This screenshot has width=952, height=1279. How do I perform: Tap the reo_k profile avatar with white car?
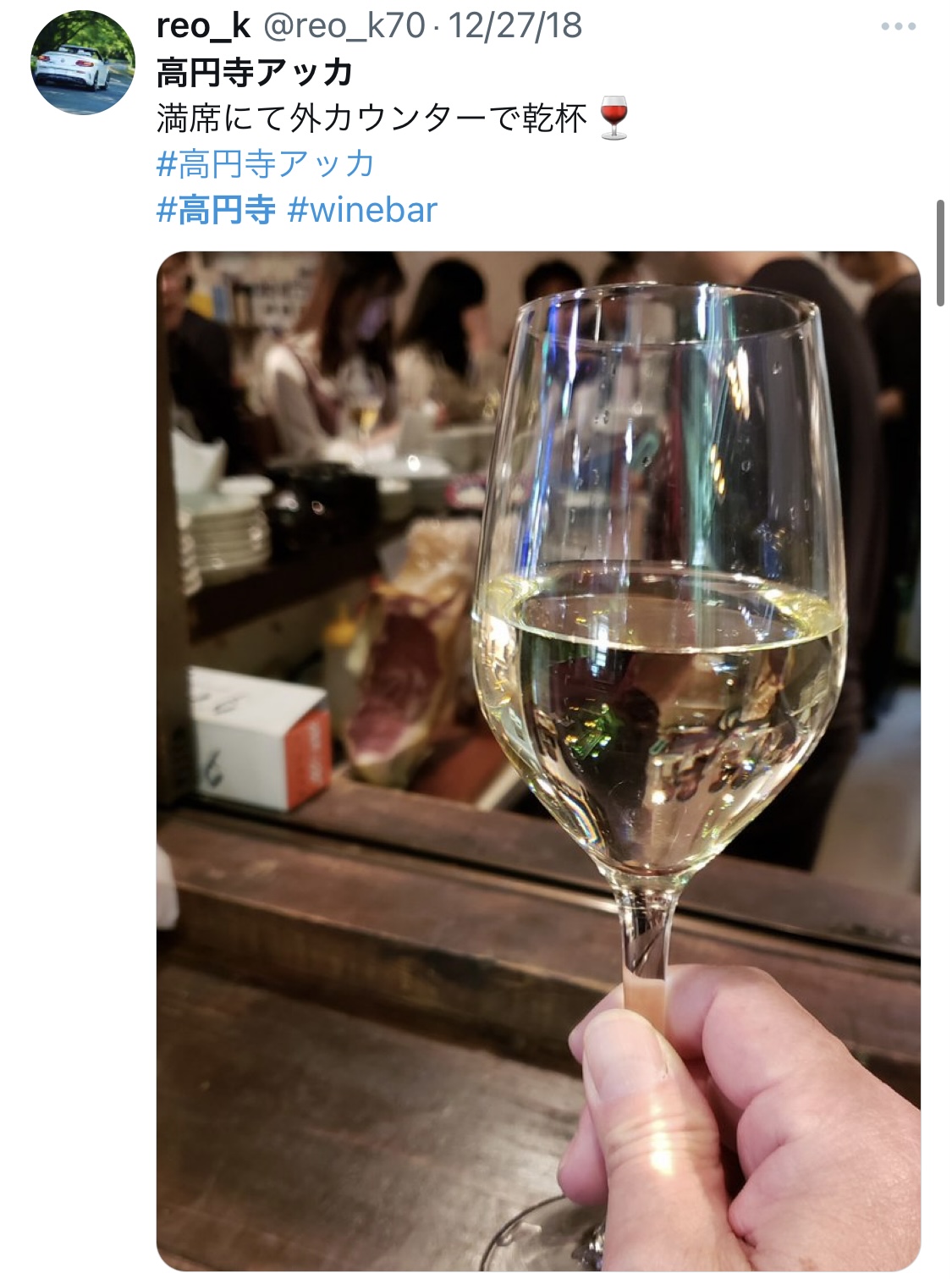[82, 61]
